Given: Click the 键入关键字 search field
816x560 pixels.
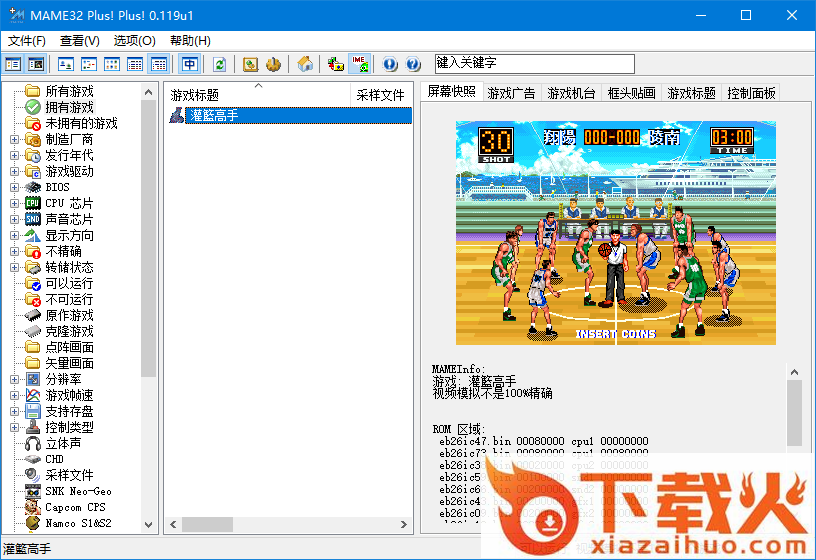Looking at the screenshot, I should tap(535, 64).
